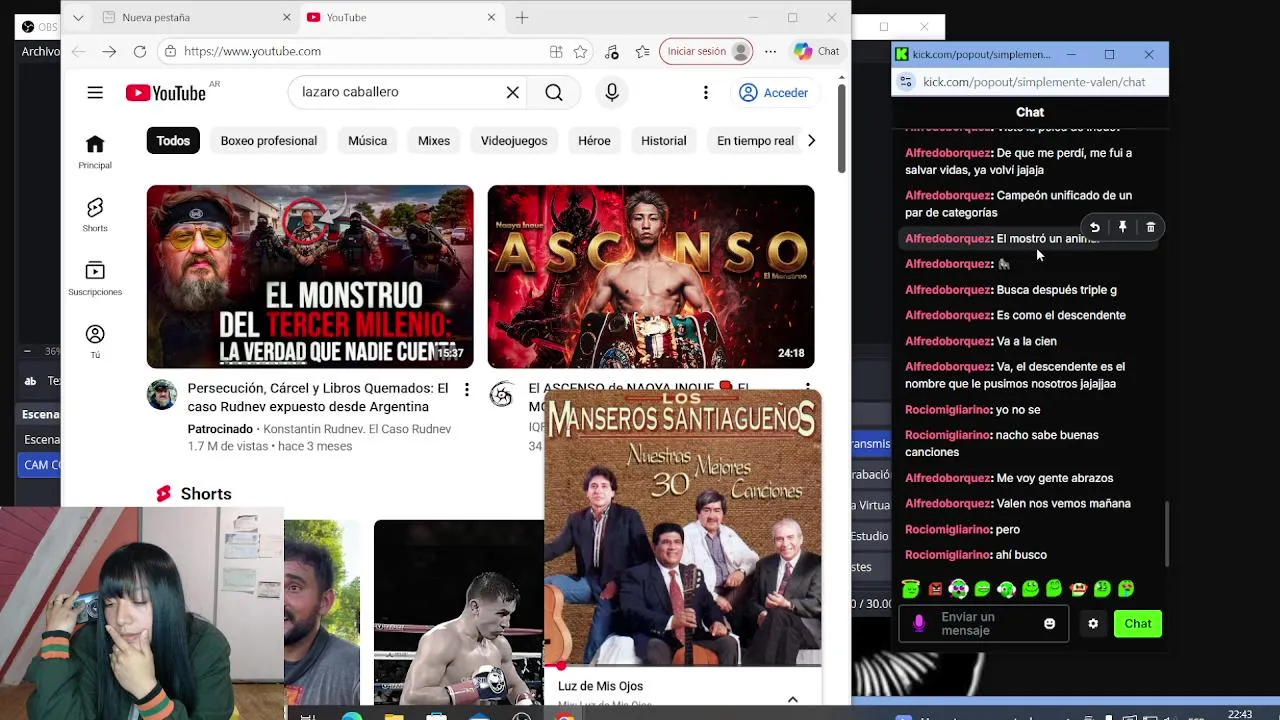
Task: Click purple microphone in Kick chat input
Action: [x=919, y=624]
